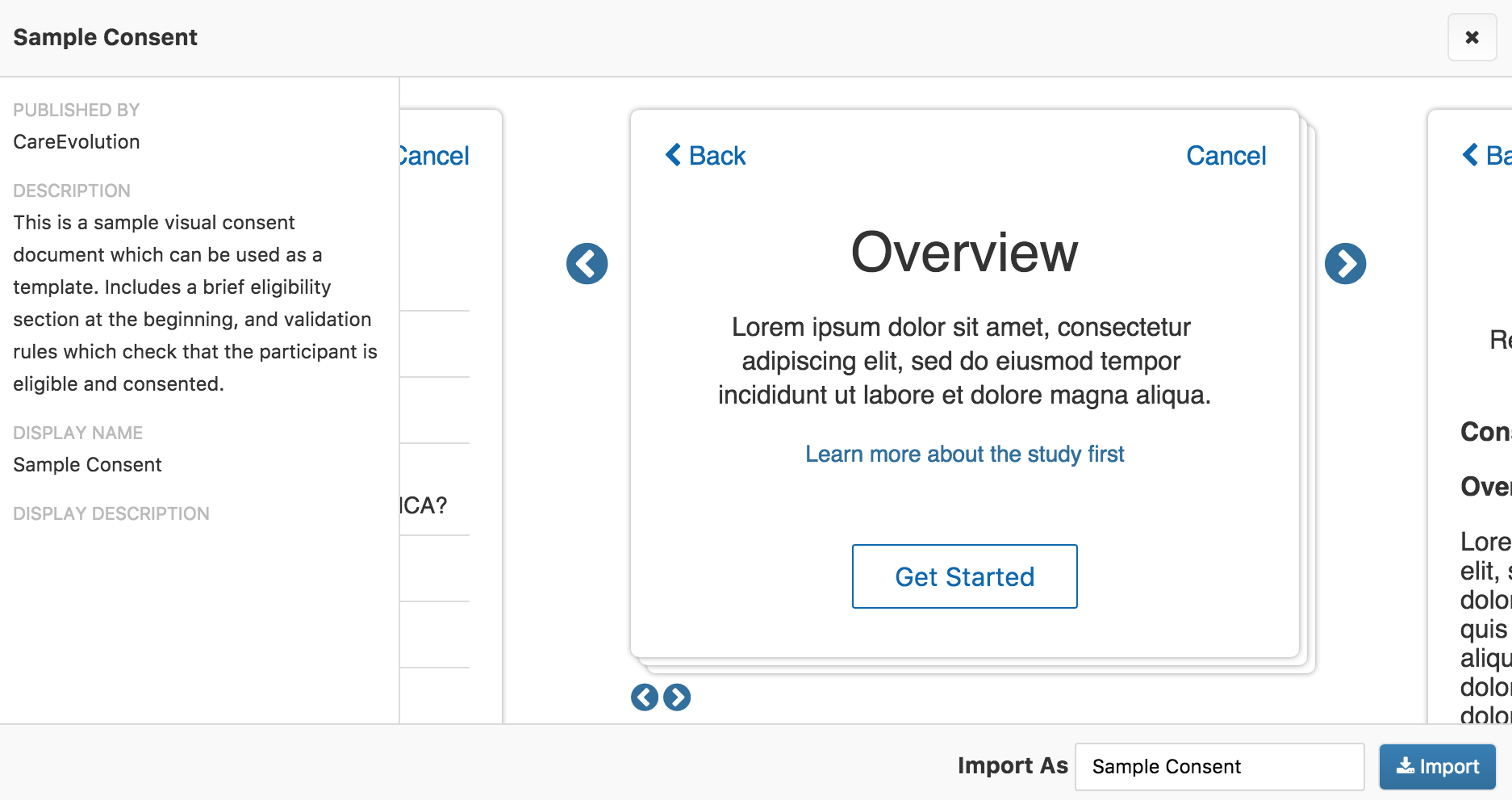Click the description paragraph in the left panel

tap(194, 303)
